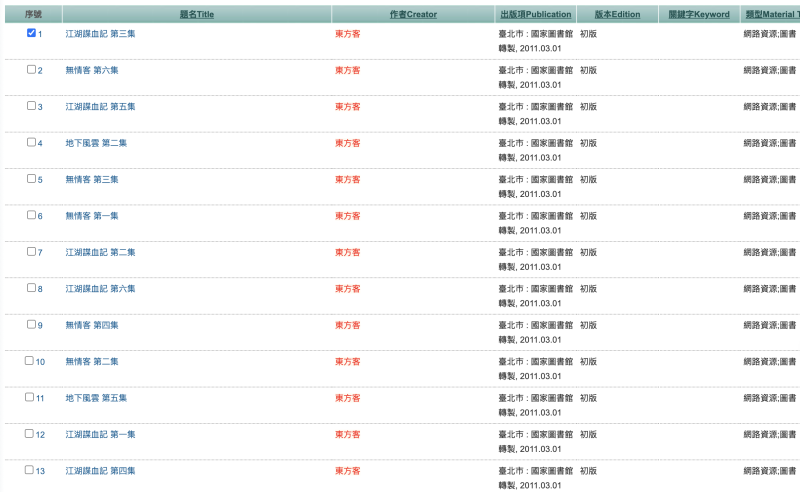Tick the checkbox for row 2

[31, 69]
